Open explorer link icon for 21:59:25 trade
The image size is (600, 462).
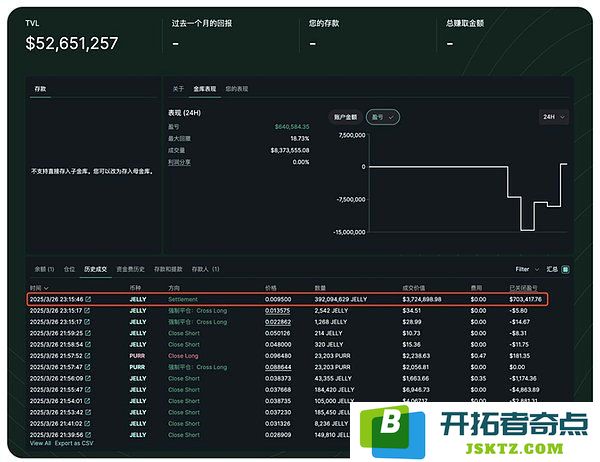tap(88, 333)
